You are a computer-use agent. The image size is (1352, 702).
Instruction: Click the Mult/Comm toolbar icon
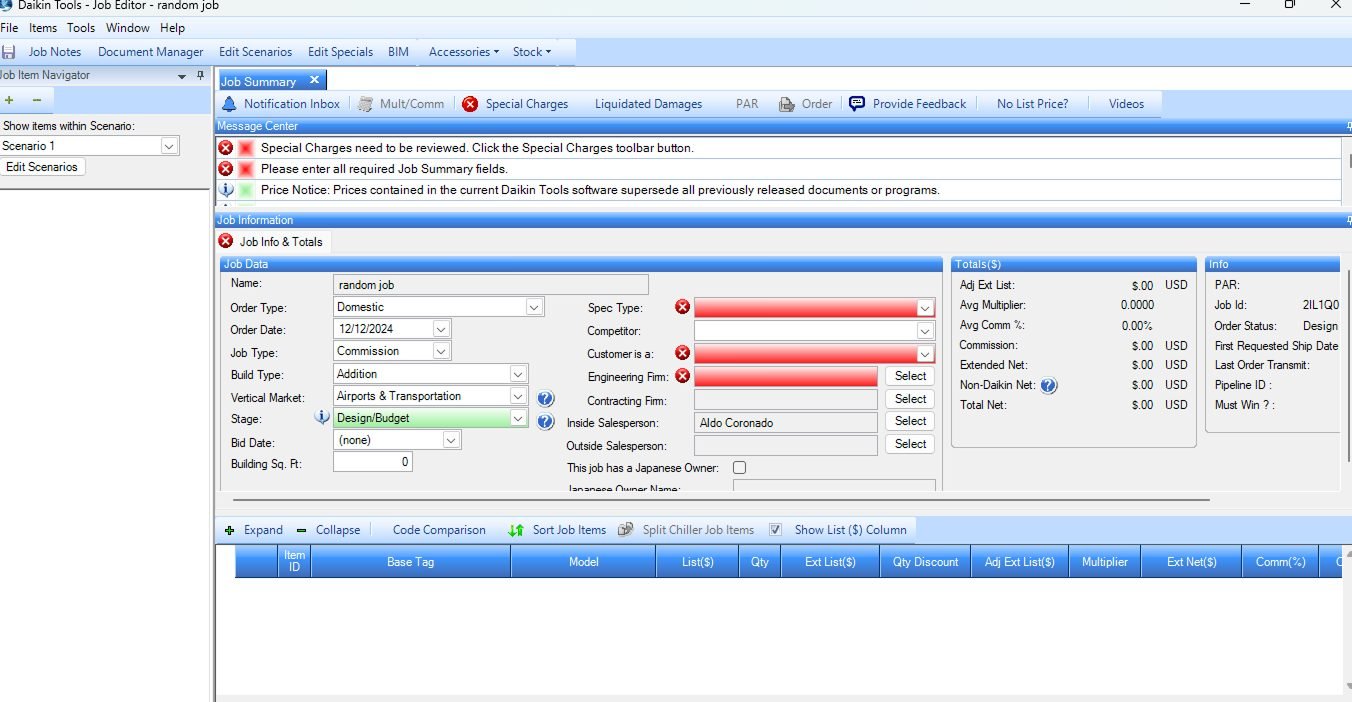pyautogui.click(x=365, y=104)
